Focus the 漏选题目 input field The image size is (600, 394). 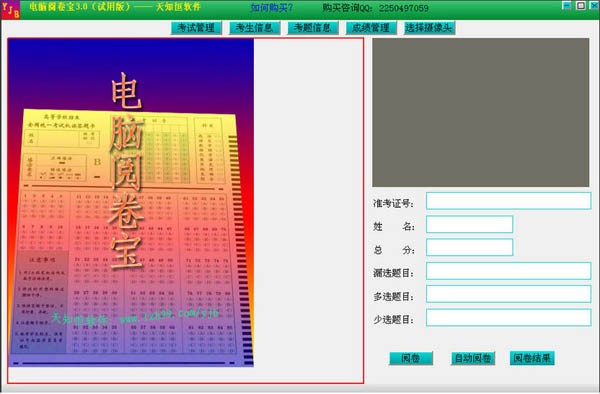point(509,271)
